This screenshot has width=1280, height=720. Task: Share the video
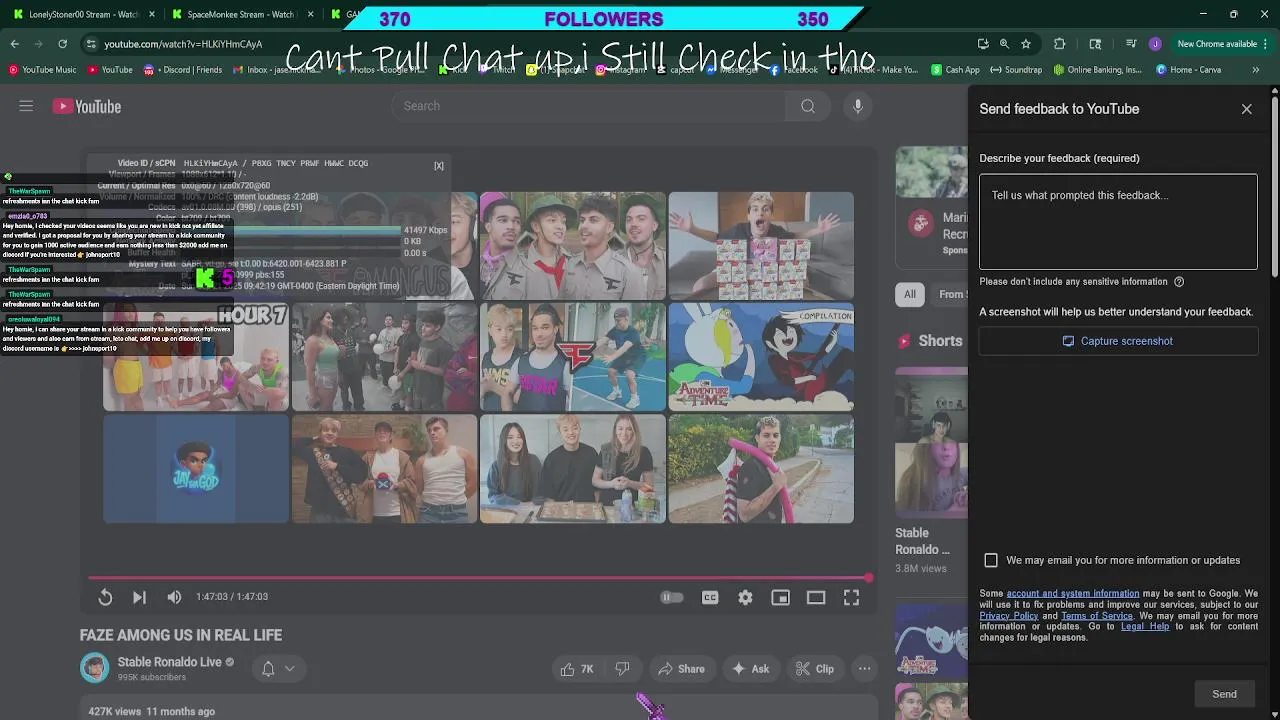pos(680,669)
